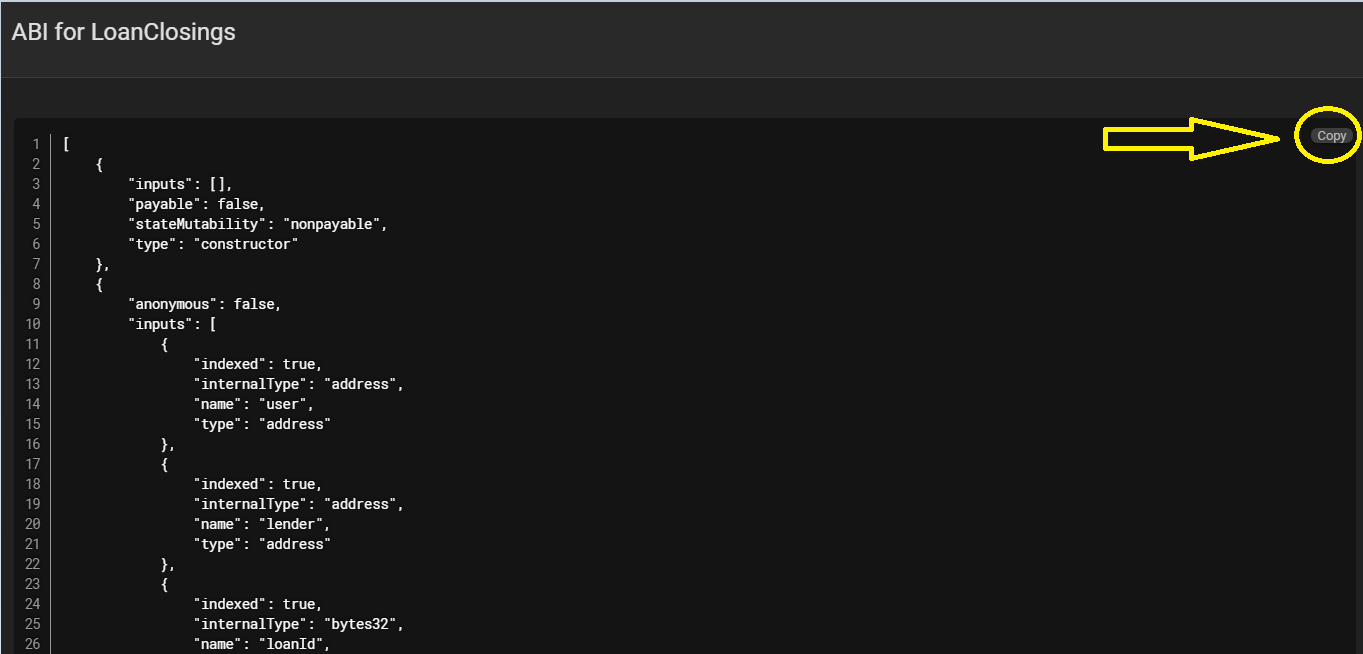Click the "indexed": true text on line 12

(258, 364)
